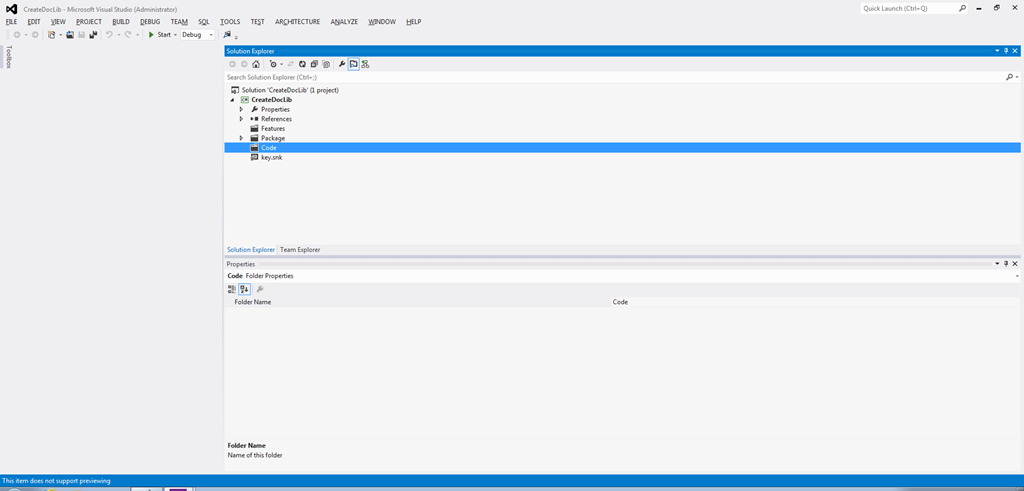Click the Folder Name value cell Code

tap(815, 302)
